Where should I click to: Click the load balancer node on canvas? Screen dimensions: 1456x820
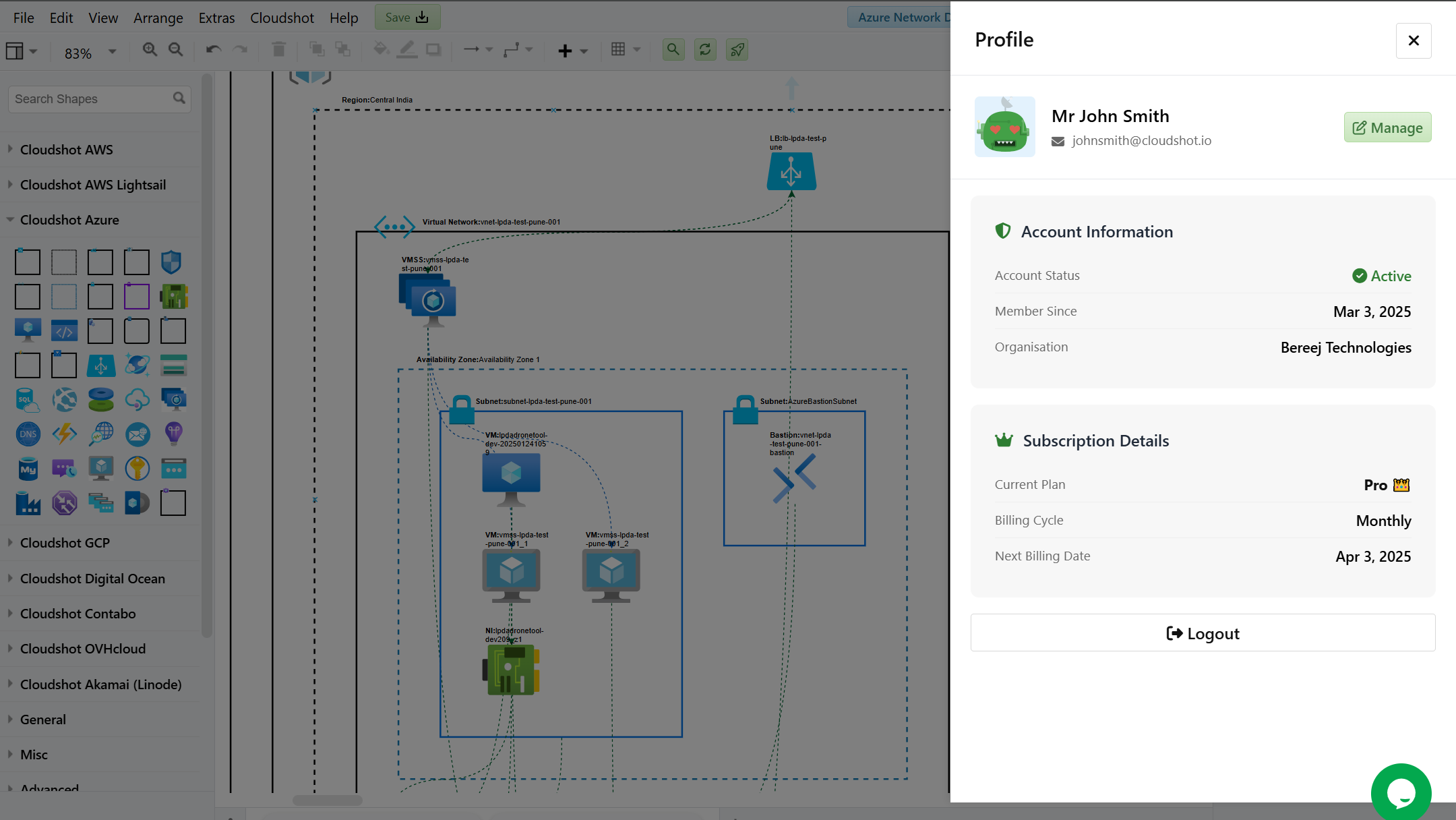click(791, 171)
